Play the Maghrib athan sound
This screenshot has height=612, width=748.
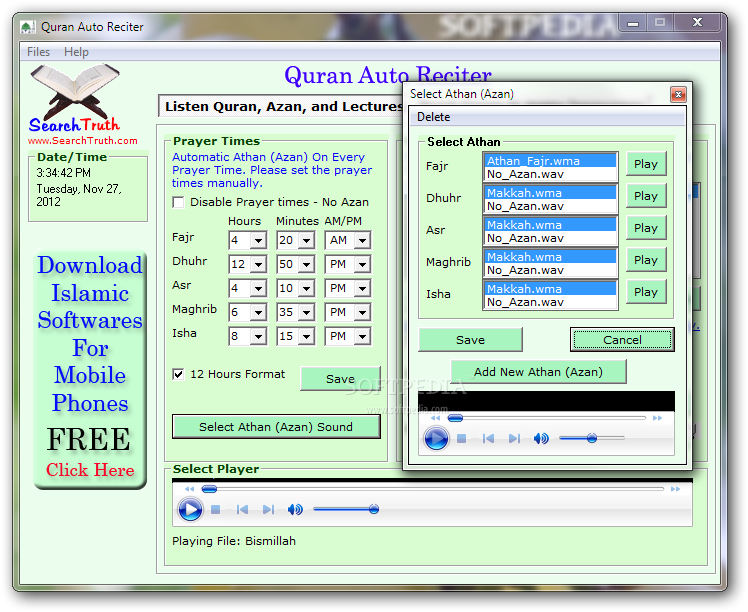coord(646,260)
